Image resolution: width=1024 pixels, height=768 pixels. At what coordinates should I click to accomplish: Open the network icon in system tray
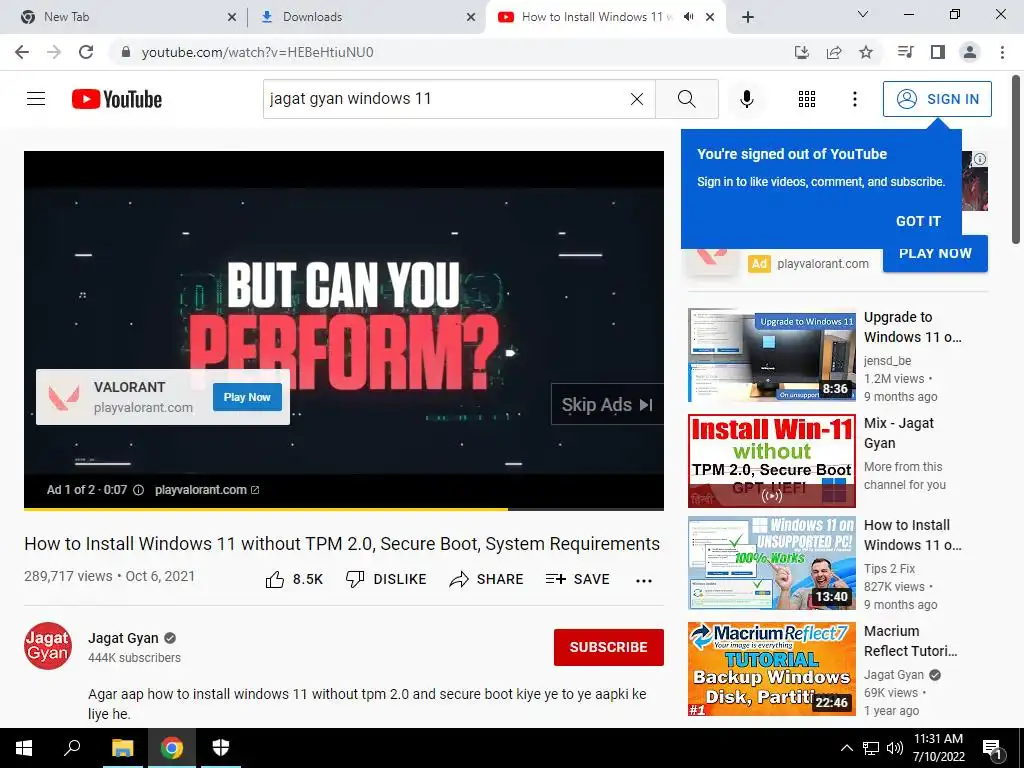871,748
